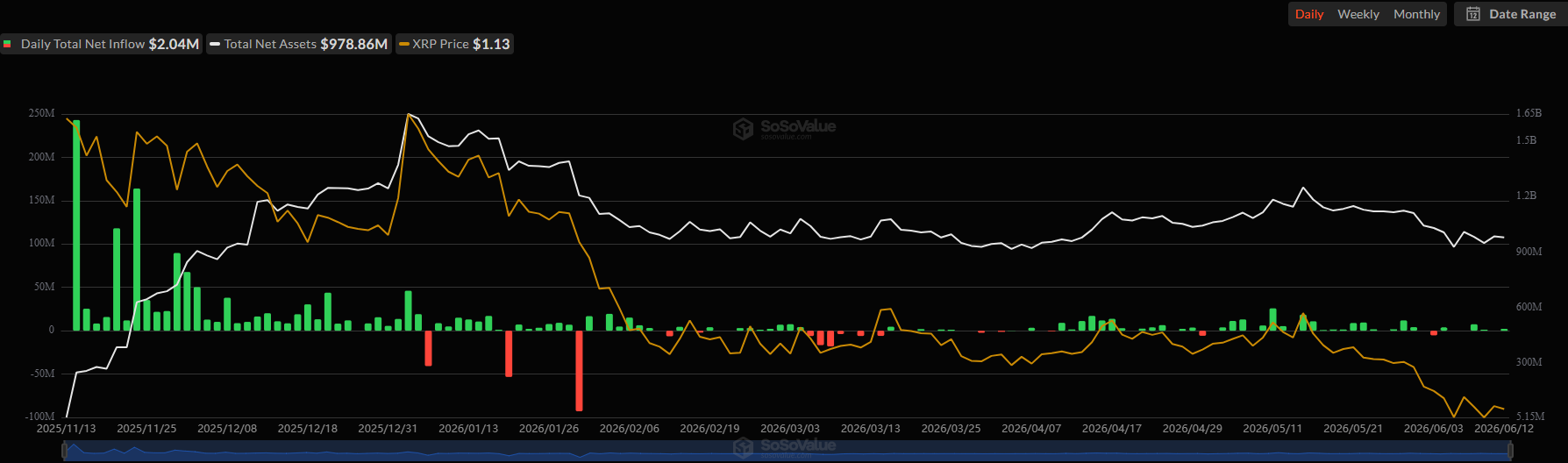Click the 1.2B right axis label
Screen dimensions: 1568x463
coord(1526,196)
